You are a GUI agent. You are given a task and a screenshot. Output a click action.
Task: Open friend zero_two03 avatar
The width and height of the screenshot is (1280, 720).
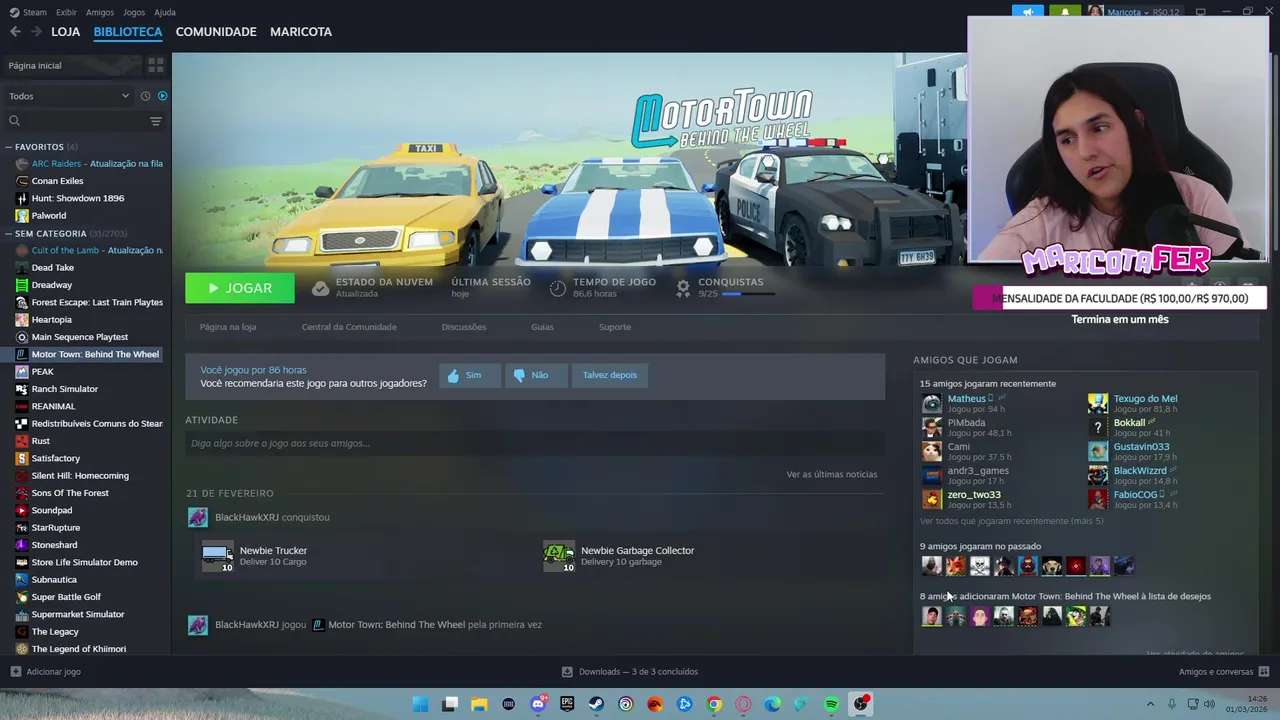coord(932,500)
